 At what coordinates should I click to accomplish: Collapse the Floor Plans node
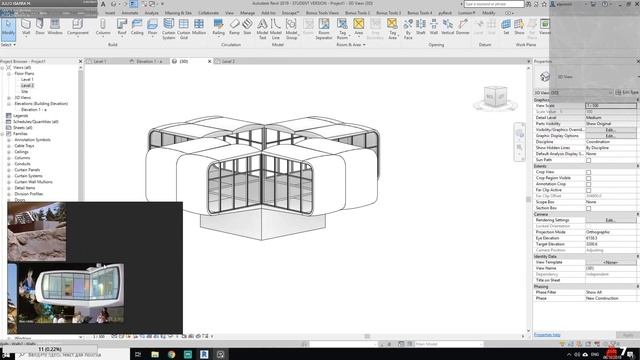pos(9,73)
